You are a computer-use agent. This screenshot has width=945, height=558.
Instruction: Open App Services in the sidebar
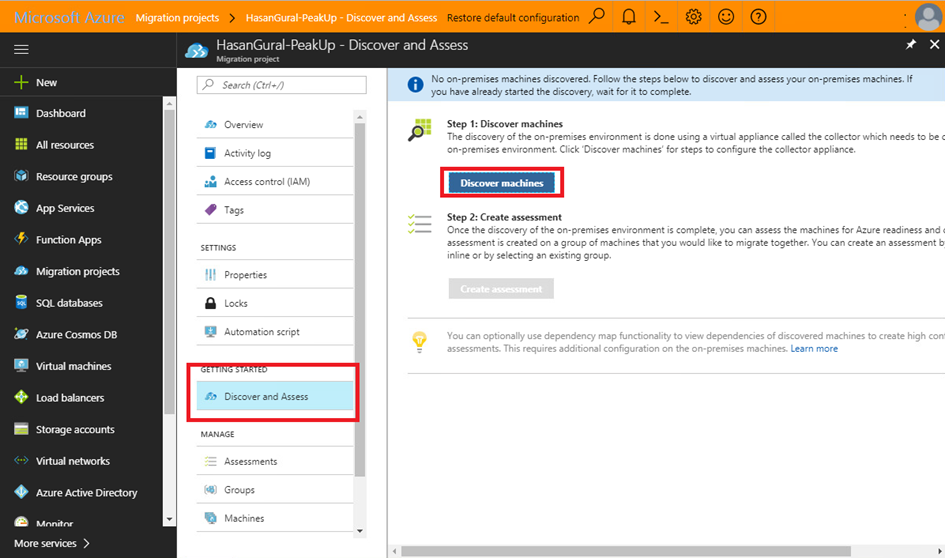point(64,208)
